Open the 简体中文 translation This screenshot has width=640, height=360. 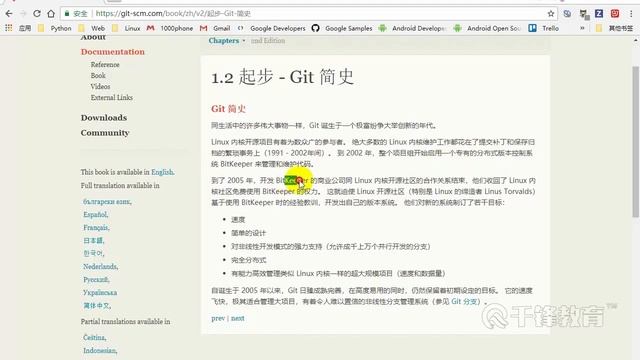coord(96,305)
